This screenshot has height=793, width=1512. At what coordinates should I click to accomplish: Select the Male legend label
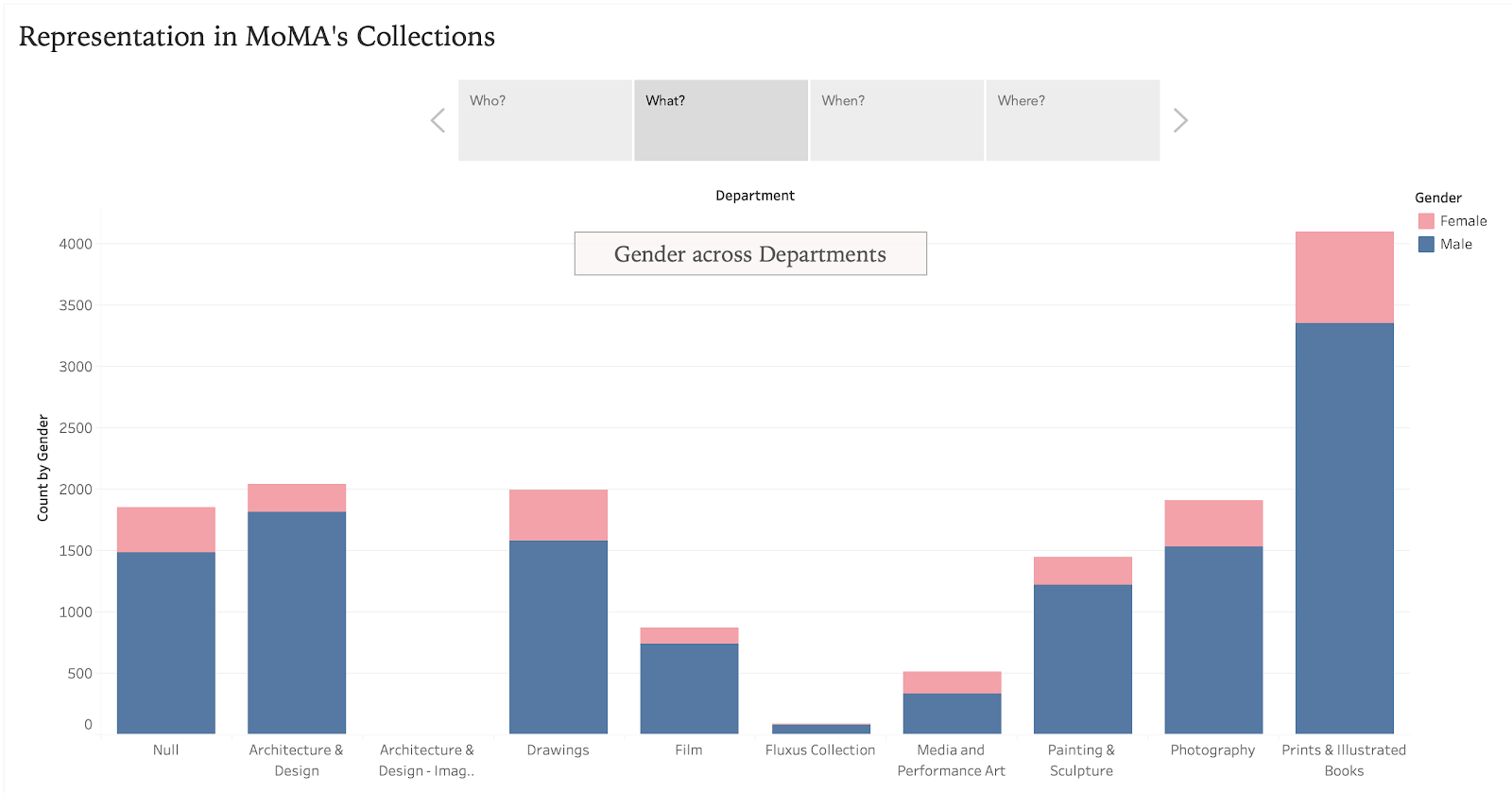point(1456,244)
